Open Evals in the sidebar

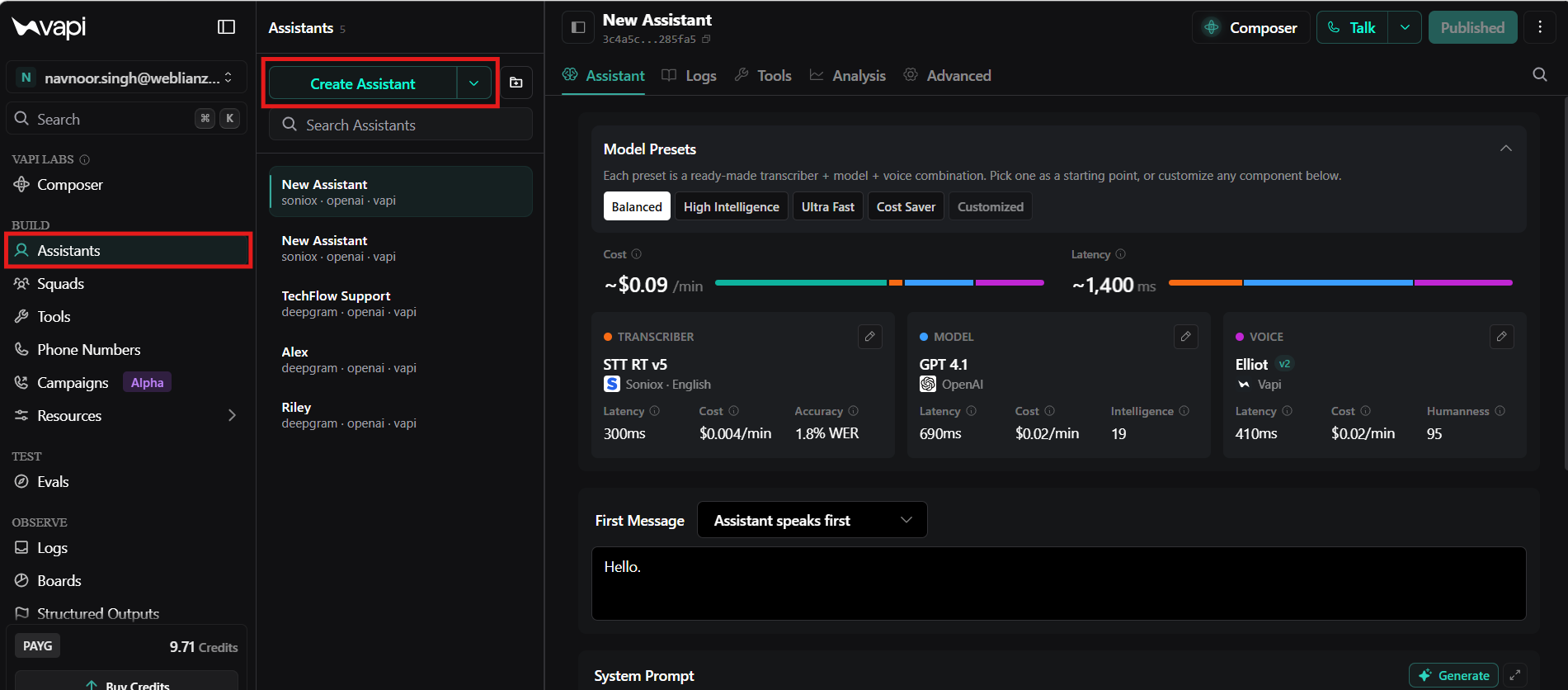pos(126,481)
